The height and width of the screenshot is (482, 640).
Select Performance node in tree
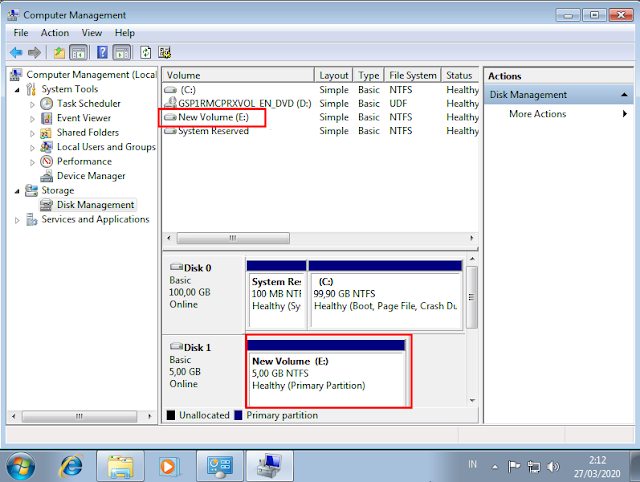pyautogui.click(x=84, y=162)
